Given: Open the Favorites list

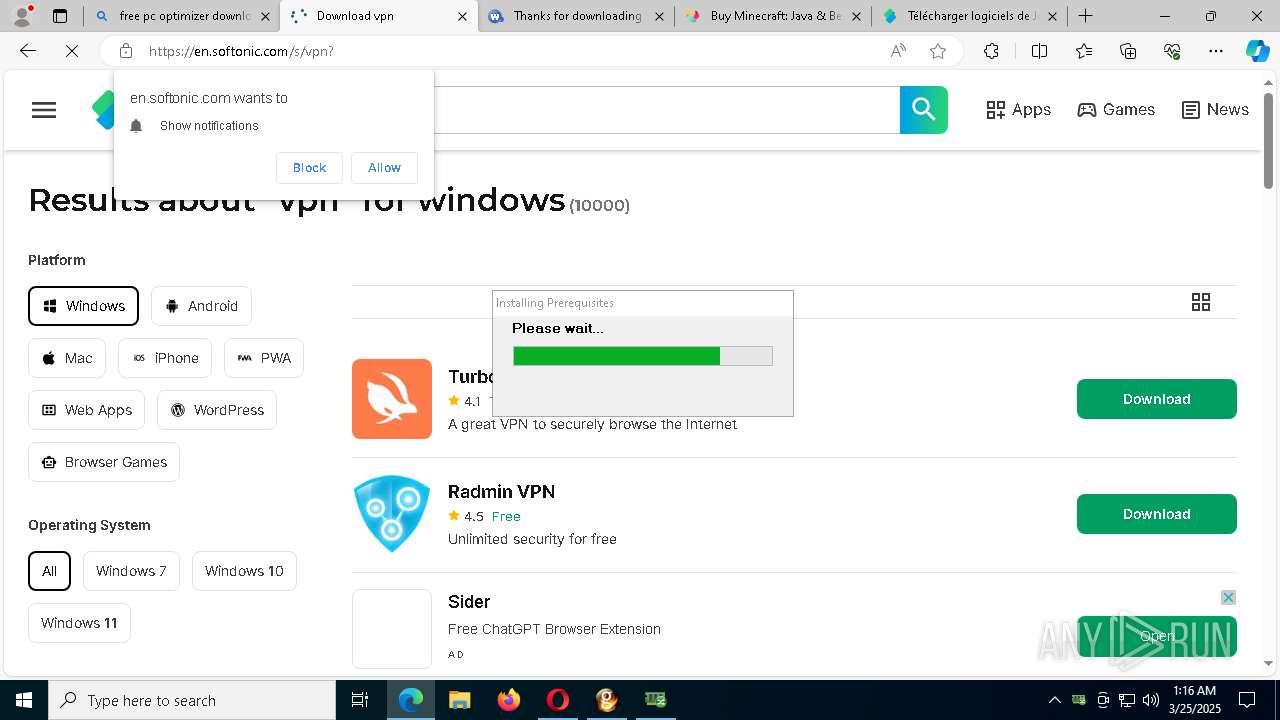Looking at the screenshot, I should click(1084, 51).
